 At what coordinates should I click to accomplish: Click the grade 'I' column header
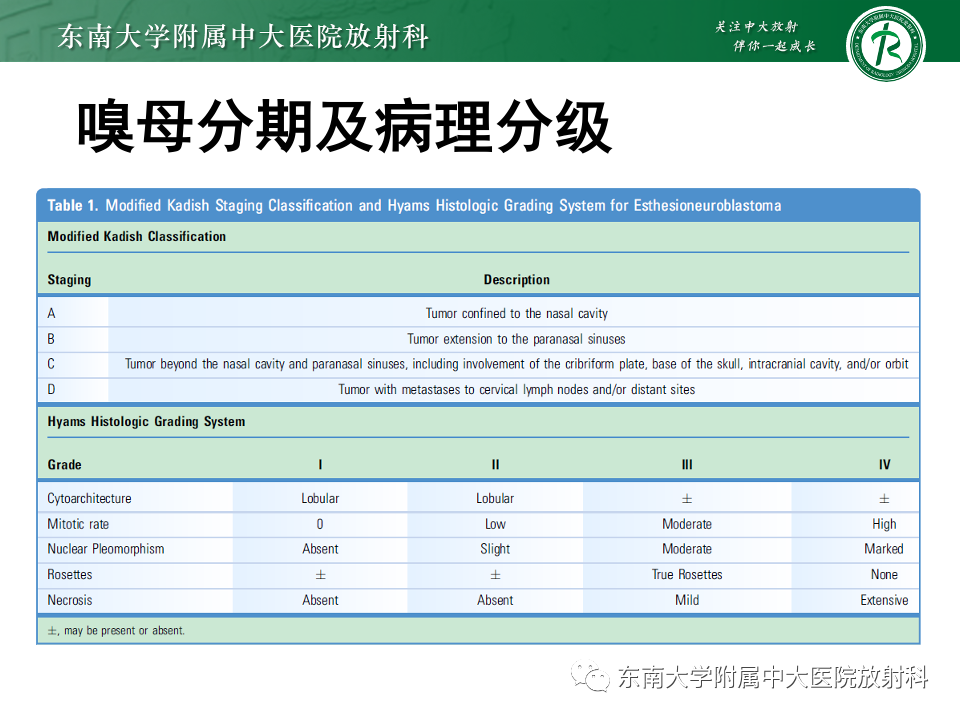320,465
